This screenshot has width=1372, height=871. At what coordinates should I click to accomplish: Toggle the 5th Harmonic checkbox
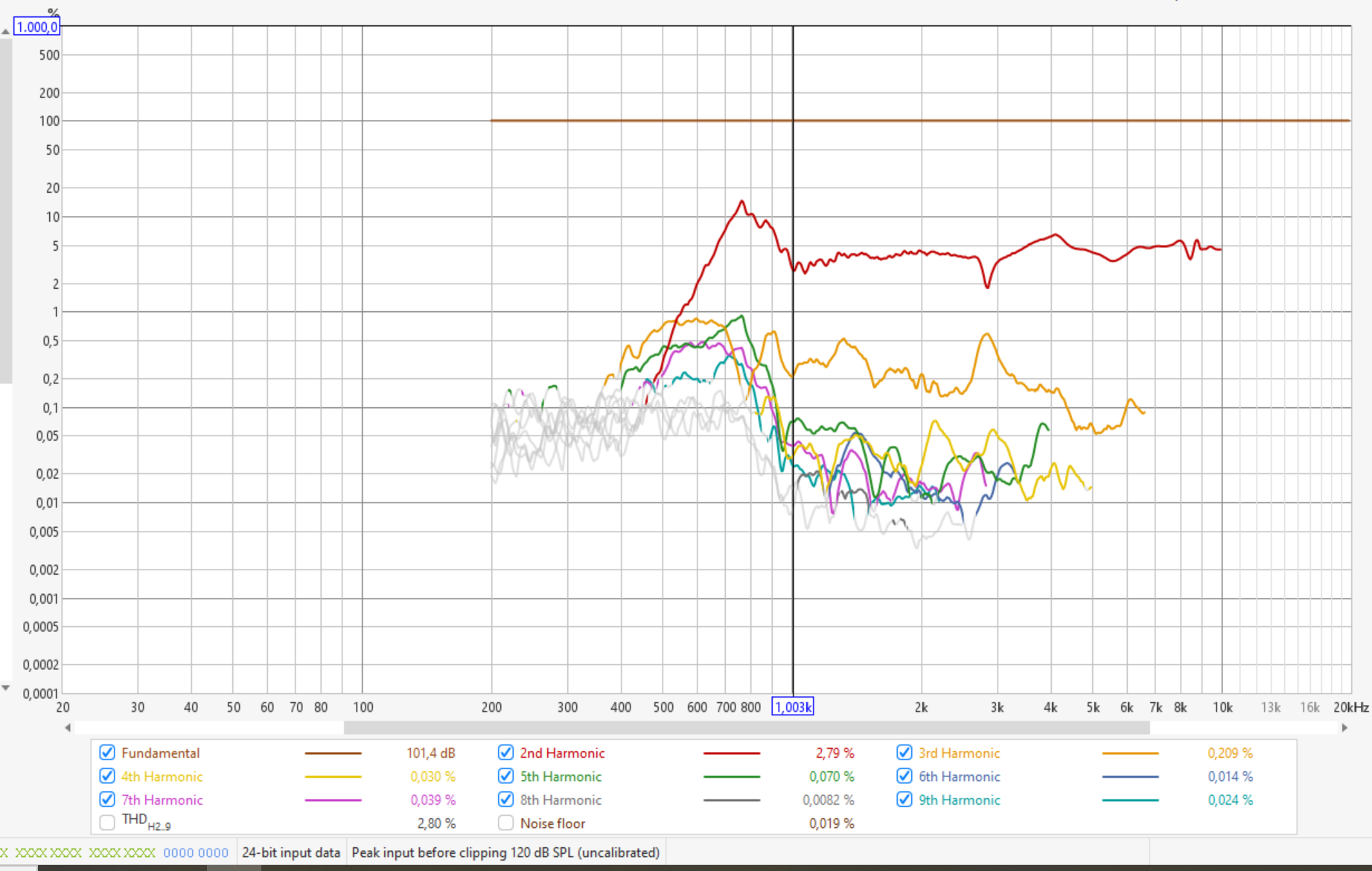click(x=505, y=776)
